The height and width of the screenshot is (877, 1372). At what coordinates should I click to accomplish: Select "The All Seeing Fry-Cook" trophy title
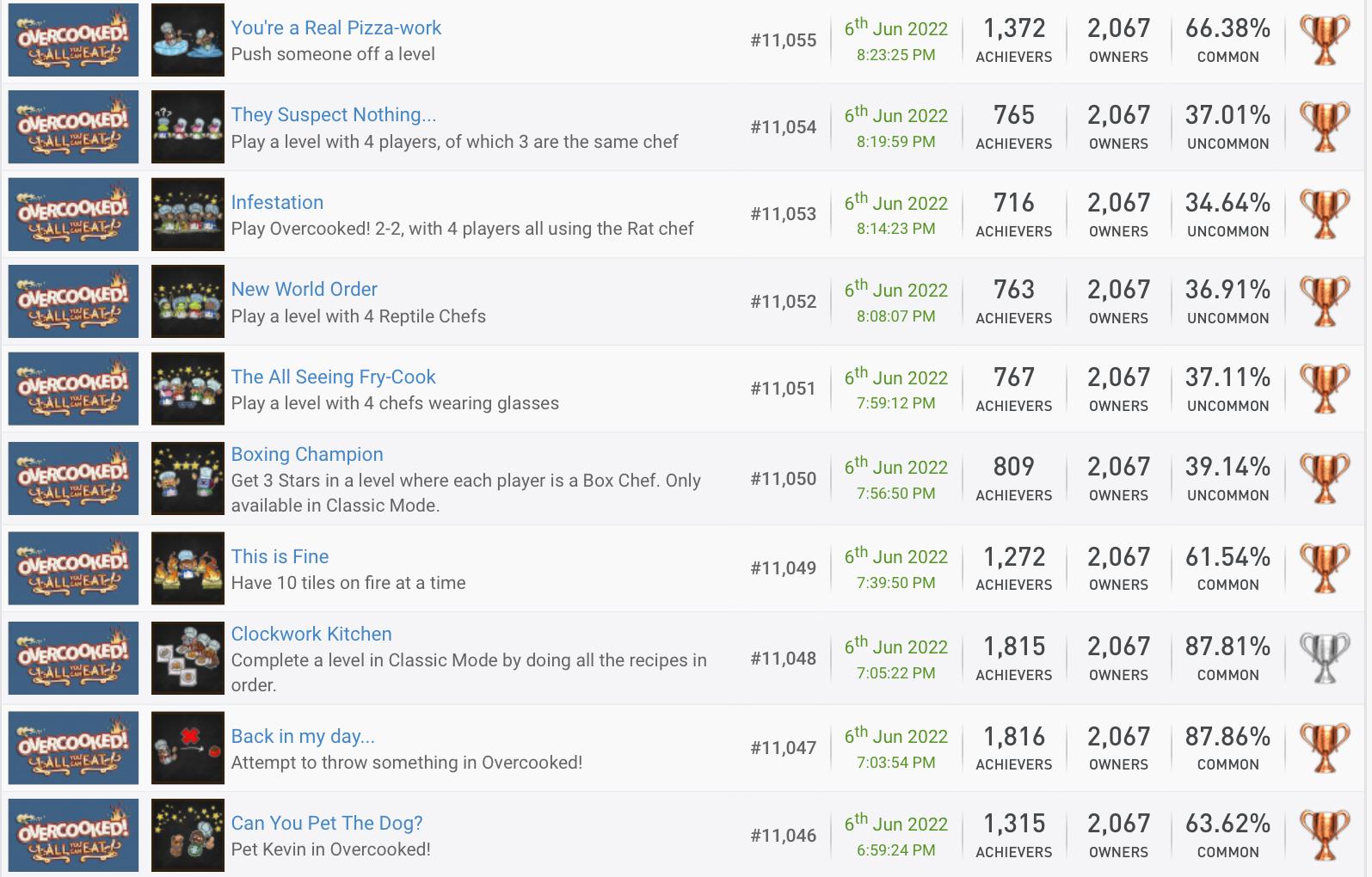coord(333,377)
